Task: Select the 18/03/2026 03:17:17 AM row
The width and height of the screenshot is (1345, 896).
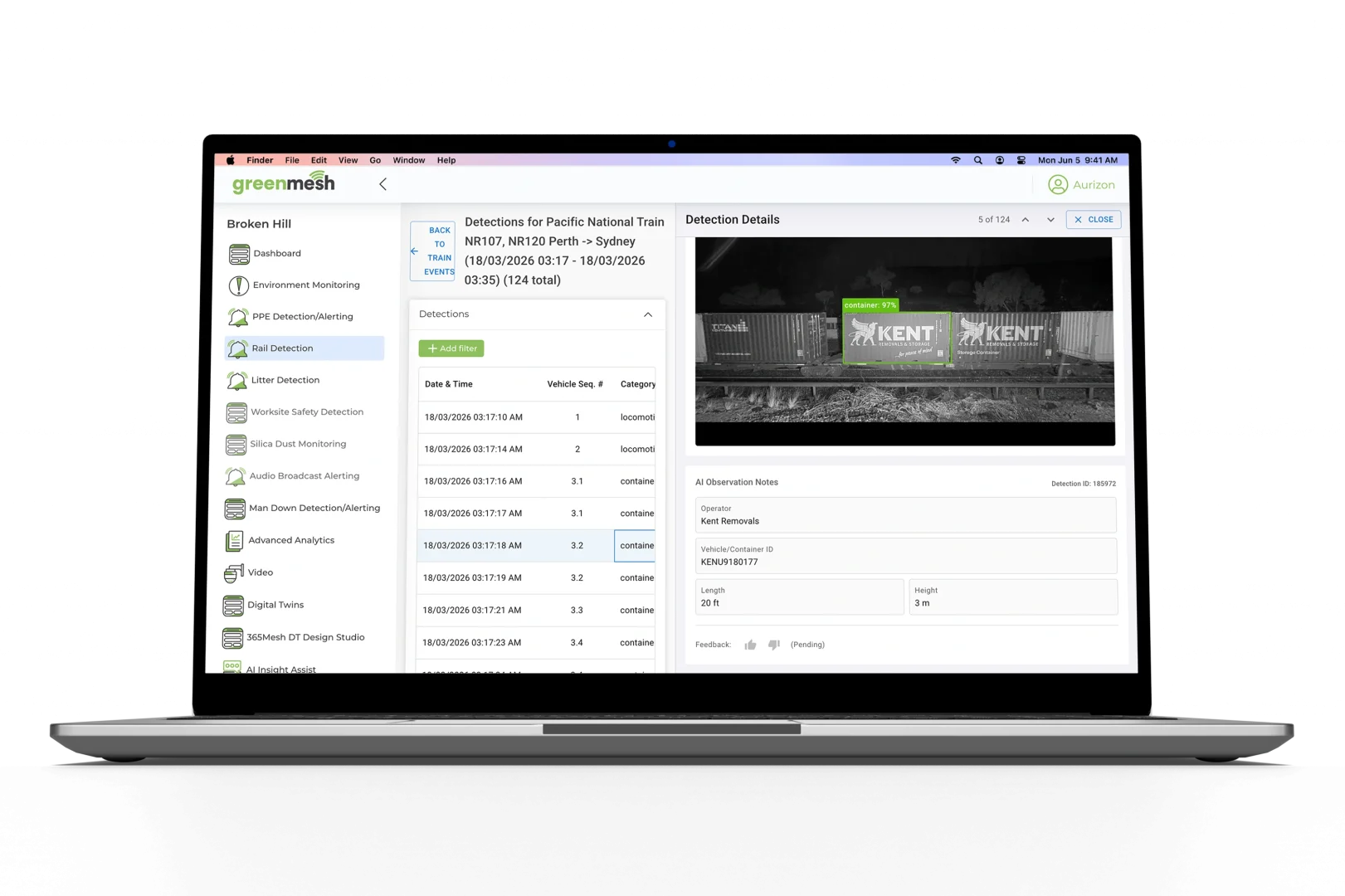Action: click(536, 514)
